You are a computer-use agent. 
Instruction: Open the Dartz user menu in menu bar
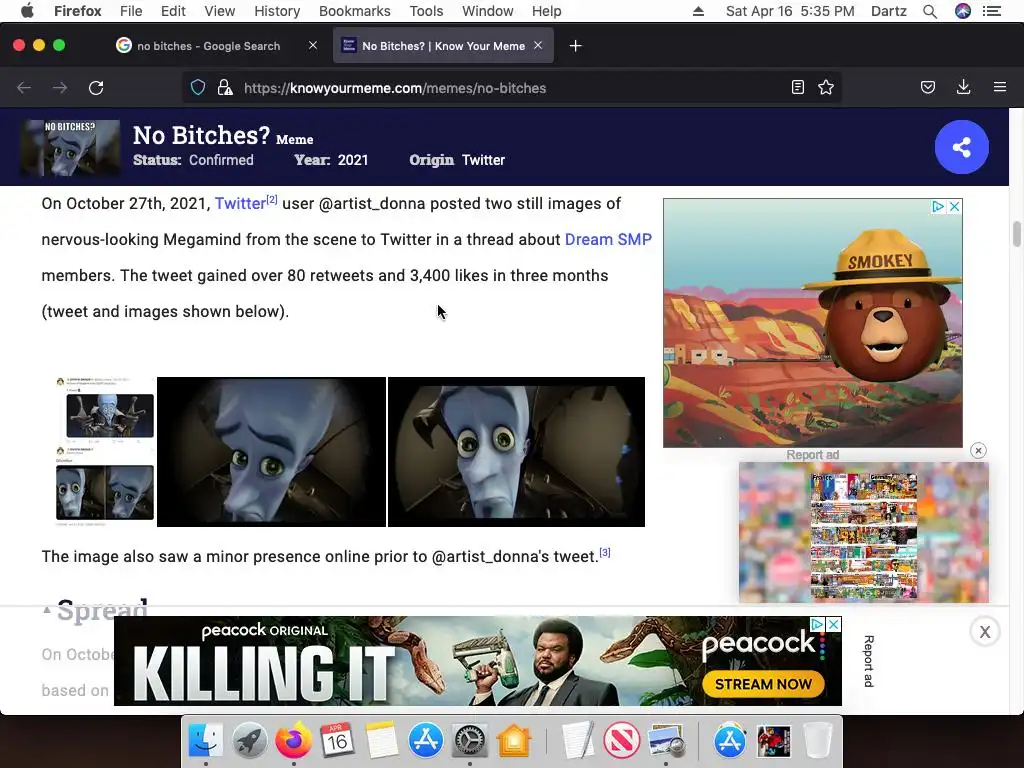coord(889,11)
